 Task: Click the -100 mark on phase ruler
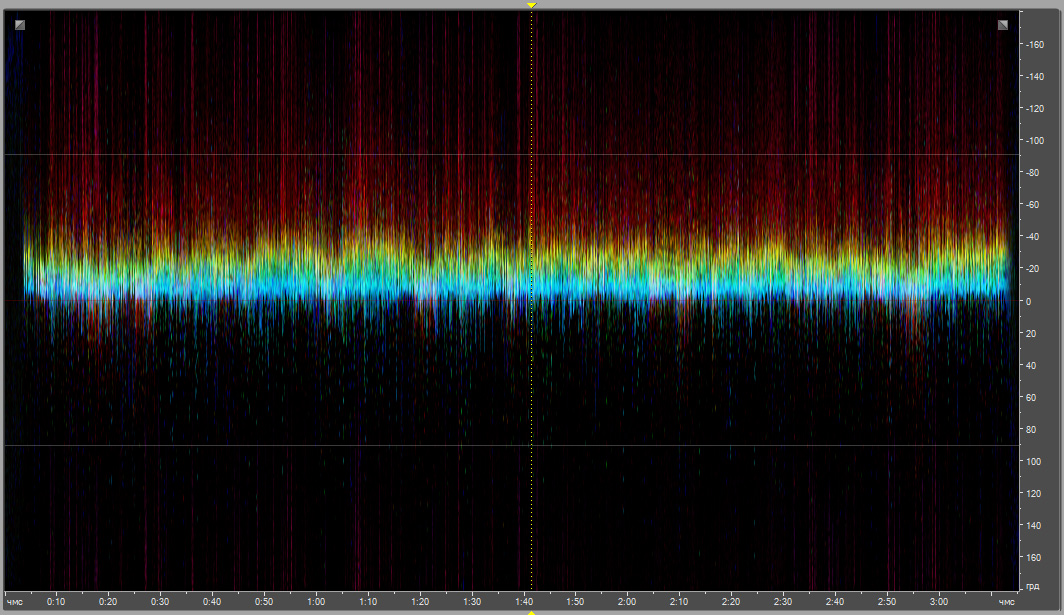(1033, 140)
